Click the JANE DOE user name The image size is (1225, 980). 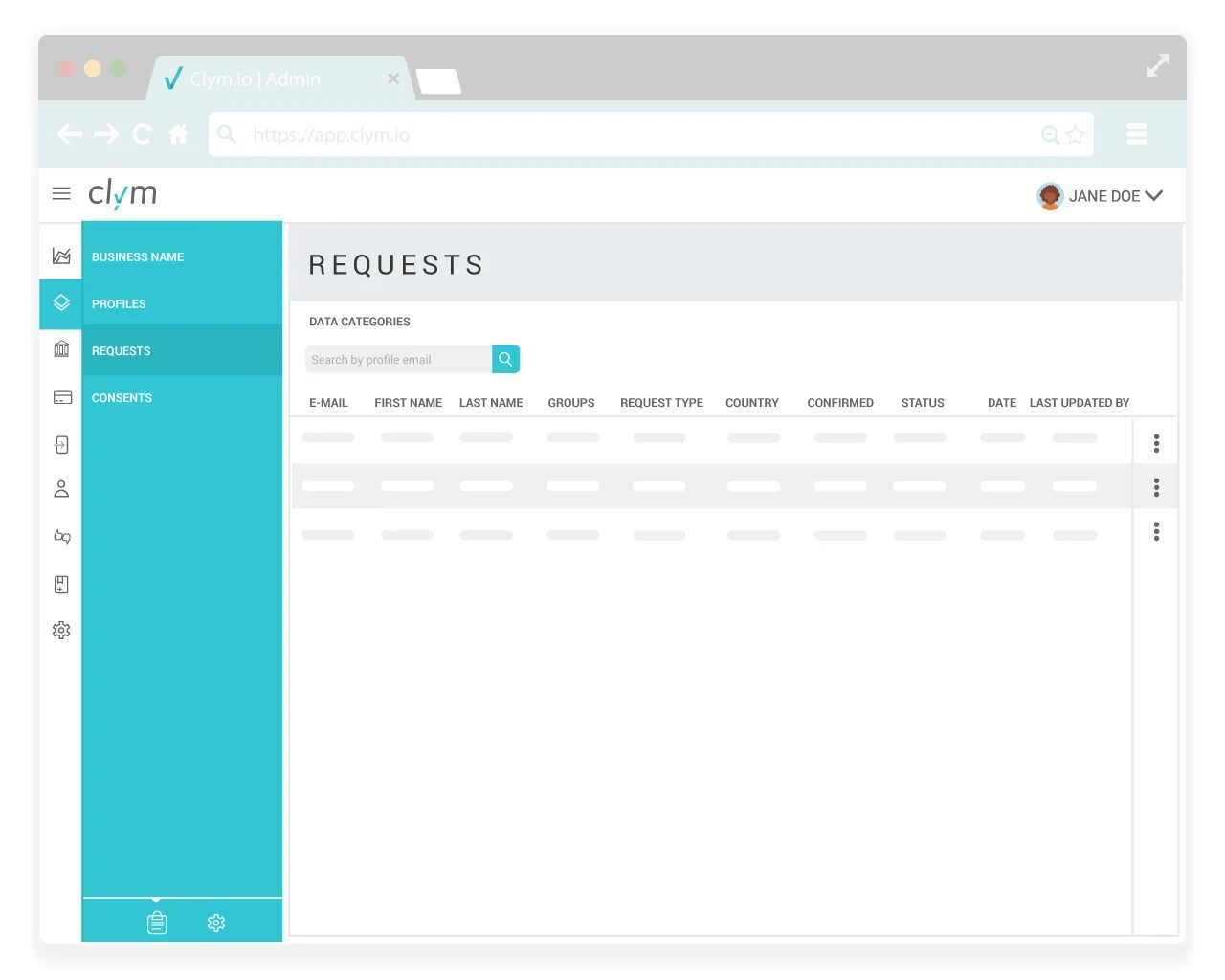pos(1104,196)
